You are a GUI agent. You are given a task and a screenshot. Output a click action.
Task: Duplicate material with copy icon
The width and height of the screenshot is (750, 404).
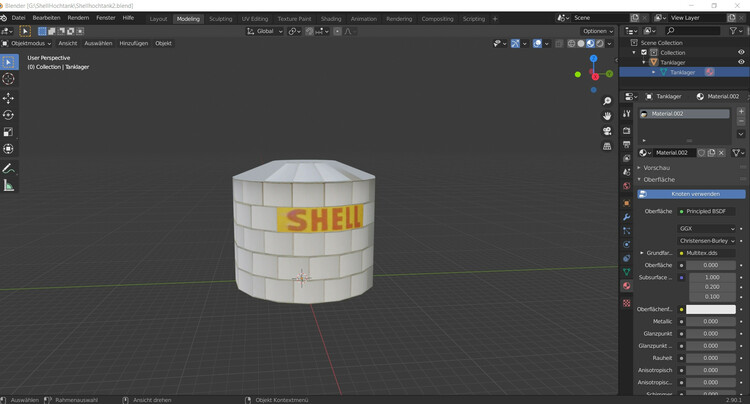click(711, 153)
